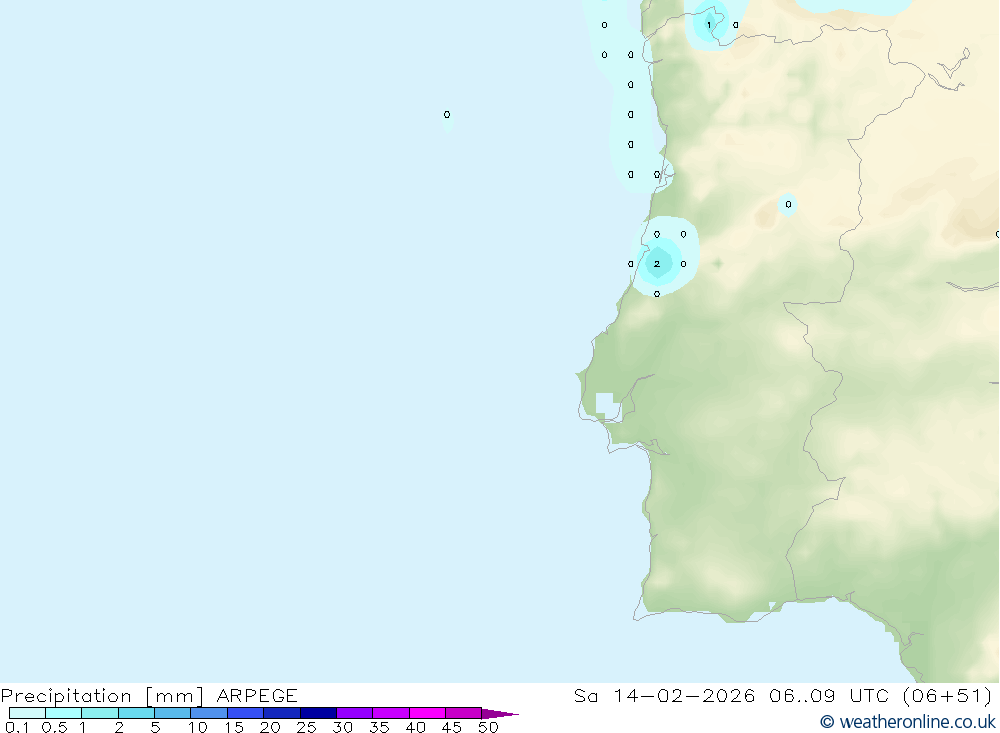Click the 40–45 mm magenta legend swatch
Viewport: 1000px width, 733px height.
click(x=427, y=713)
